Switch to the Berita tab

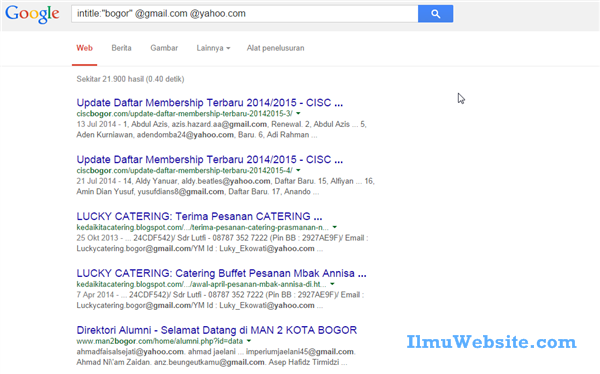(x=121, y=48)
